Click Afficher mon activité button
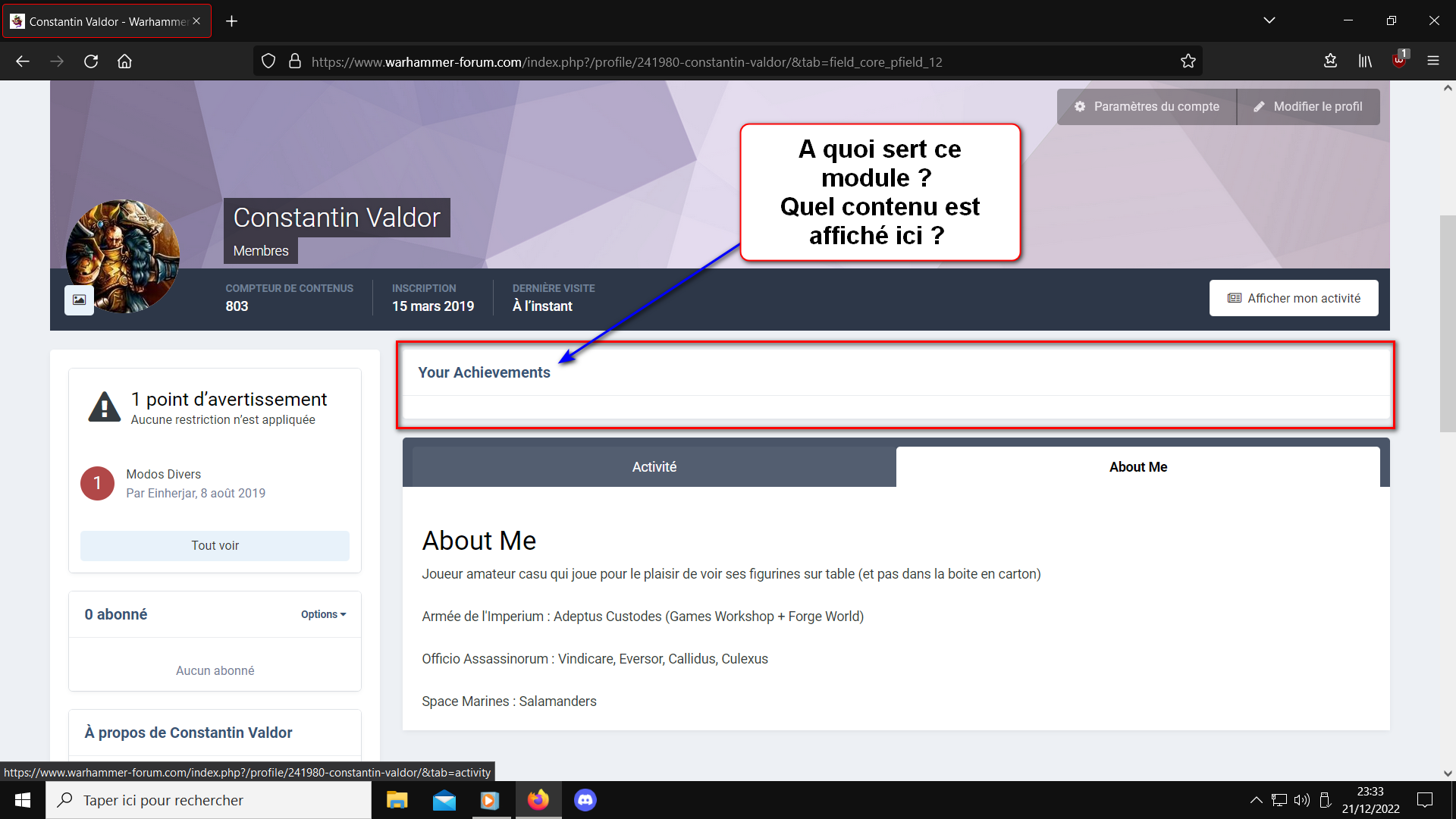 pyautogui.click(x=1294, y=298)
